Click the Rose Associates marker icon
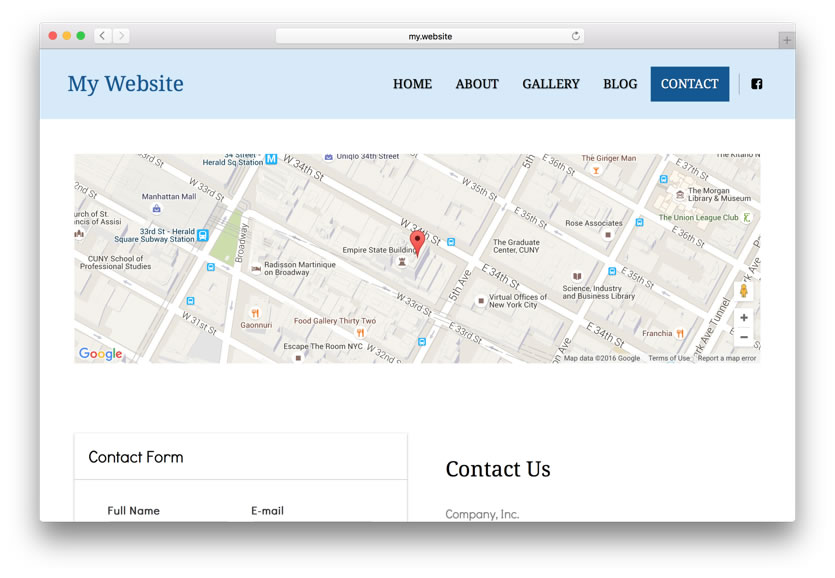This screenshot has width=835, height=578. [x=608, y=234]
